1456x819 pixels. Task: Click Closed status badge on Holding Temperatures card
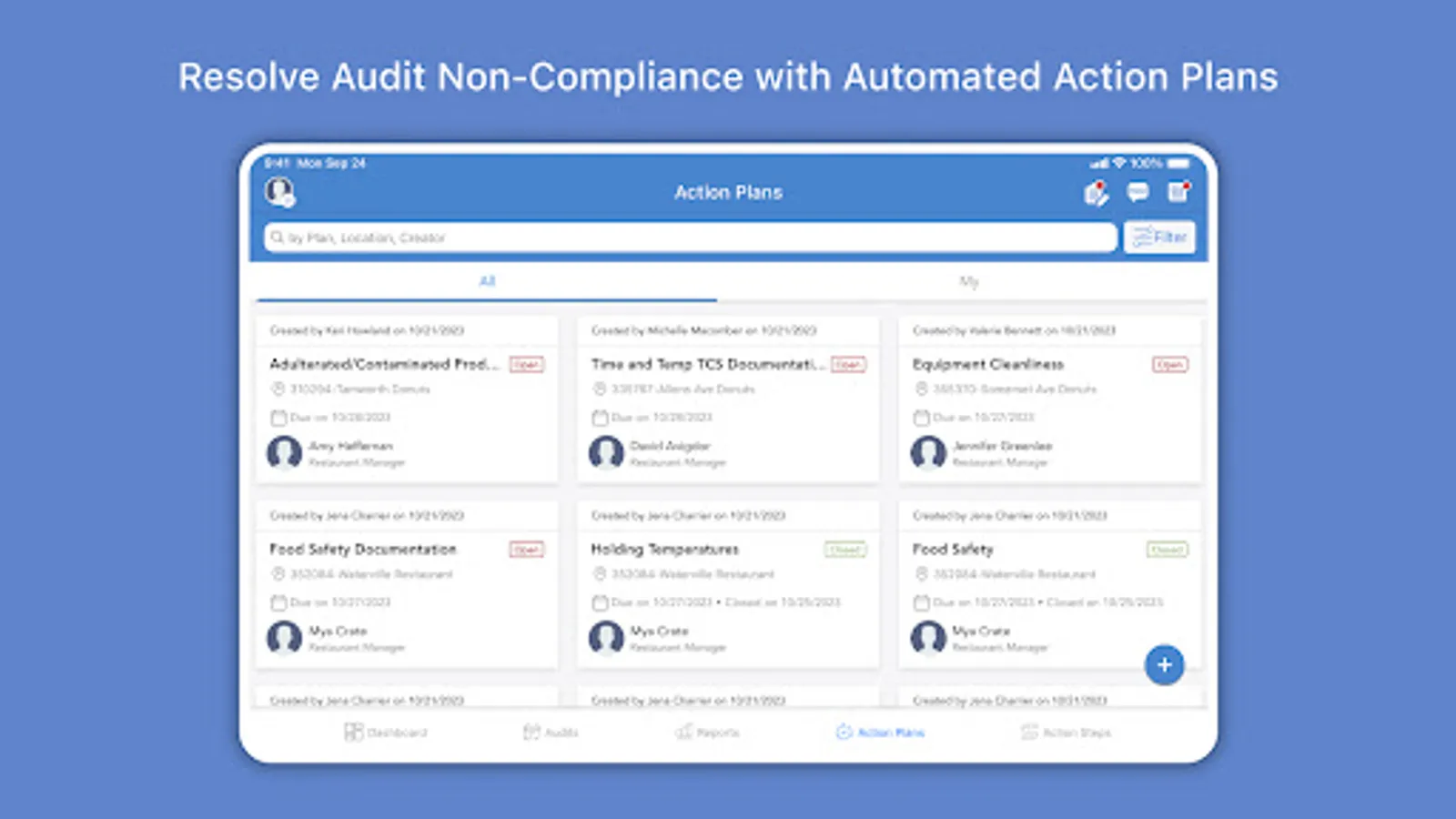845,550
